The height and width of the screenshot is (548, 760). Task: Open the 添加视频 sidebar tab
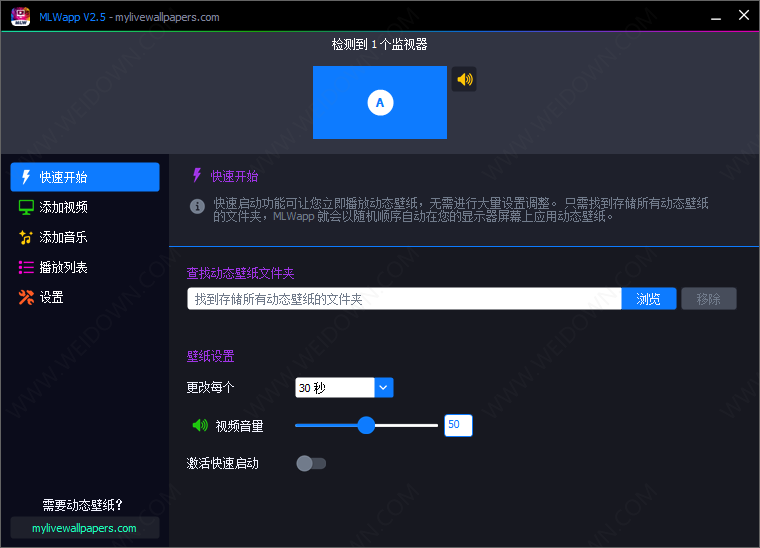85,207
